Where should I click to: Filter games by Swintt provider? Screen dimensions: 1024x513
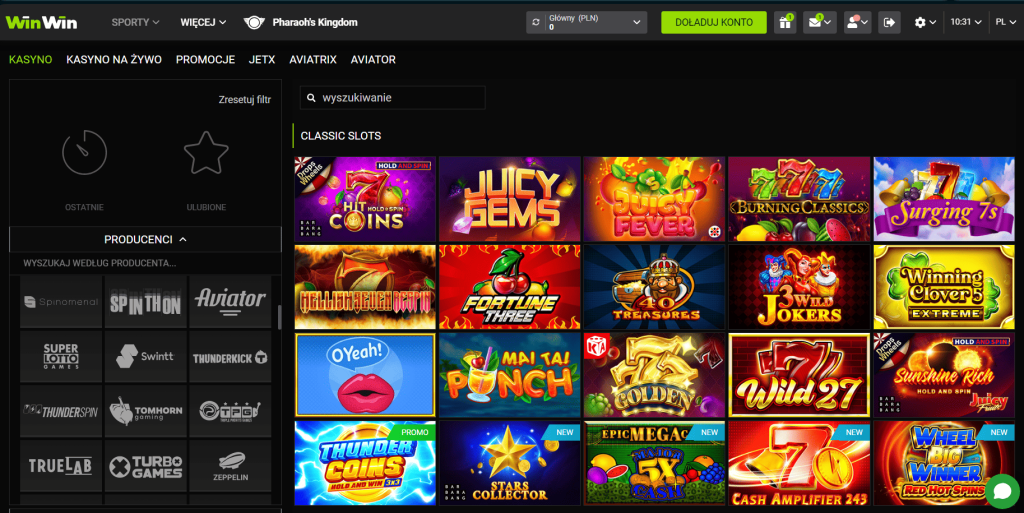(145, 357)
